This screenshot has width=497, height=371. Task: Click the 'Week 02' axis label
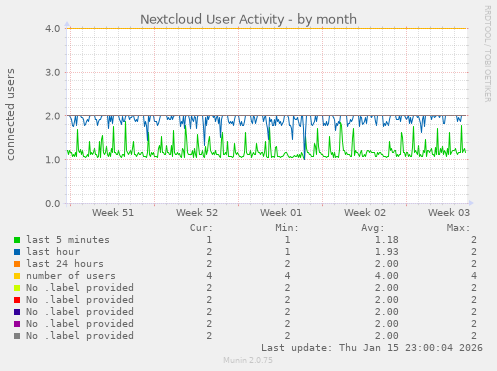(x=365, y=213)
